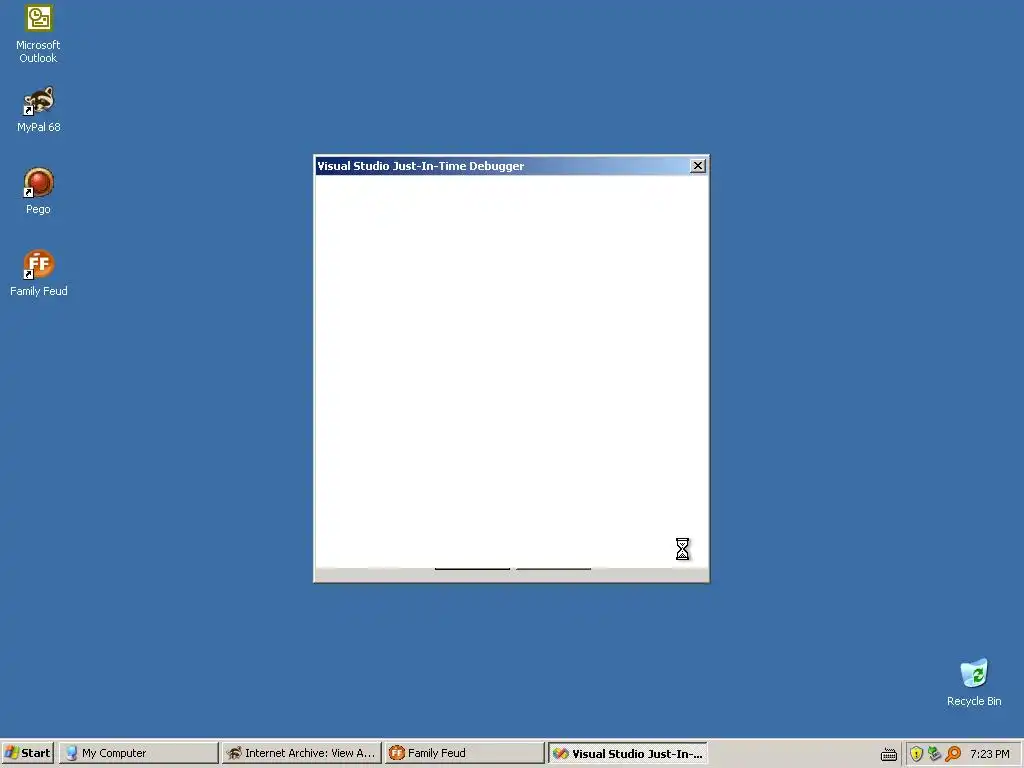
Task: Click the on-screen keyboard taskbar icon
Action: tap(888, 754)
